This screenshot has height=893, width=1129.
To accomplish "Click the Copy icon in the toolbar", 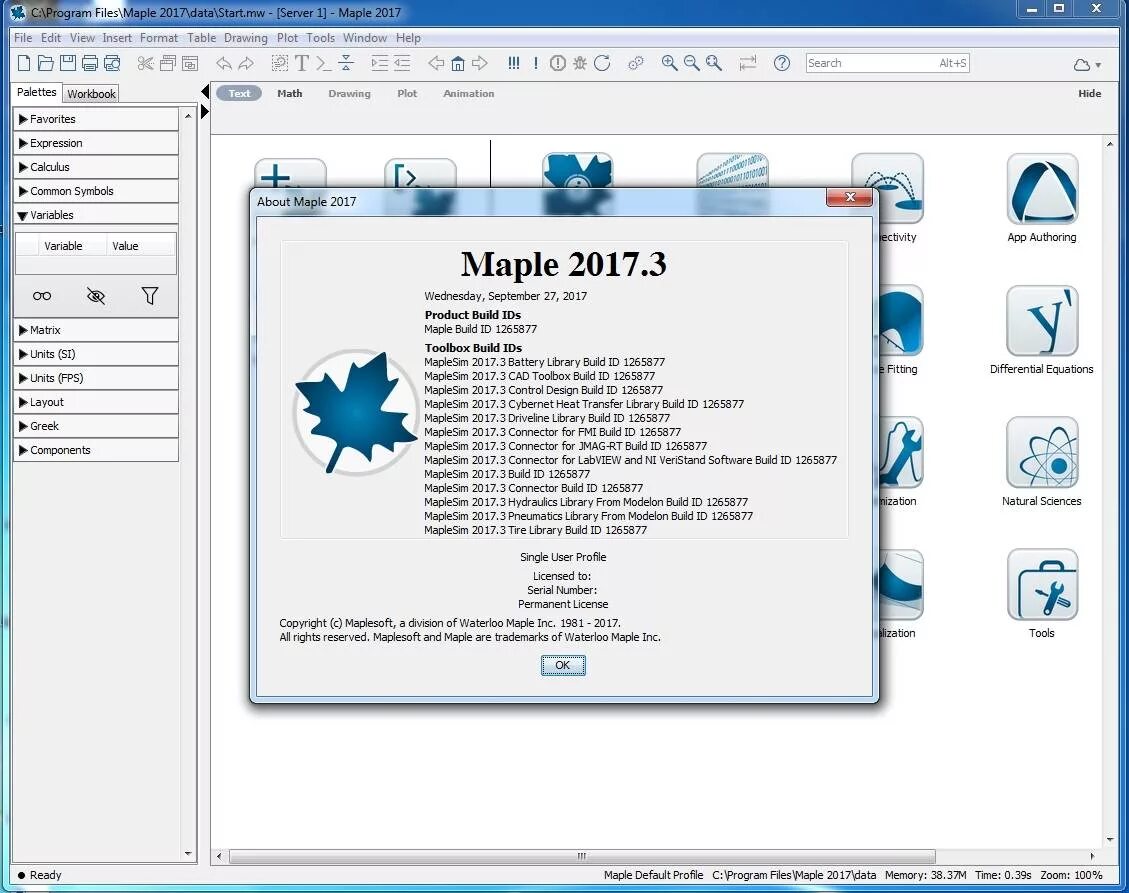I will 168,63.
